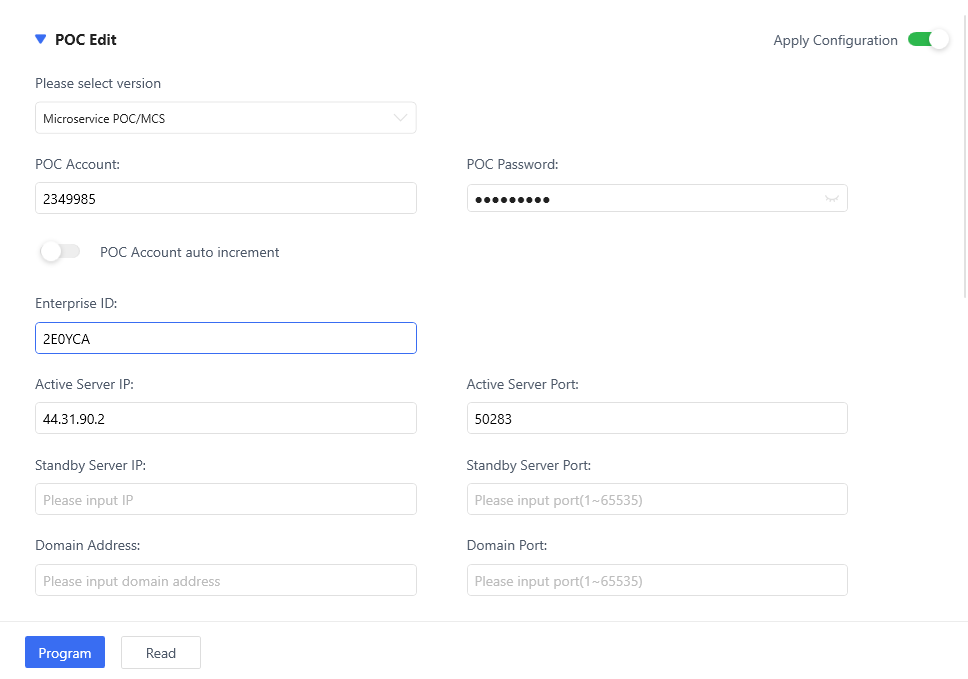The image size is (968, 679).
Task: Click the POC Password field
Action: [640, 199]
